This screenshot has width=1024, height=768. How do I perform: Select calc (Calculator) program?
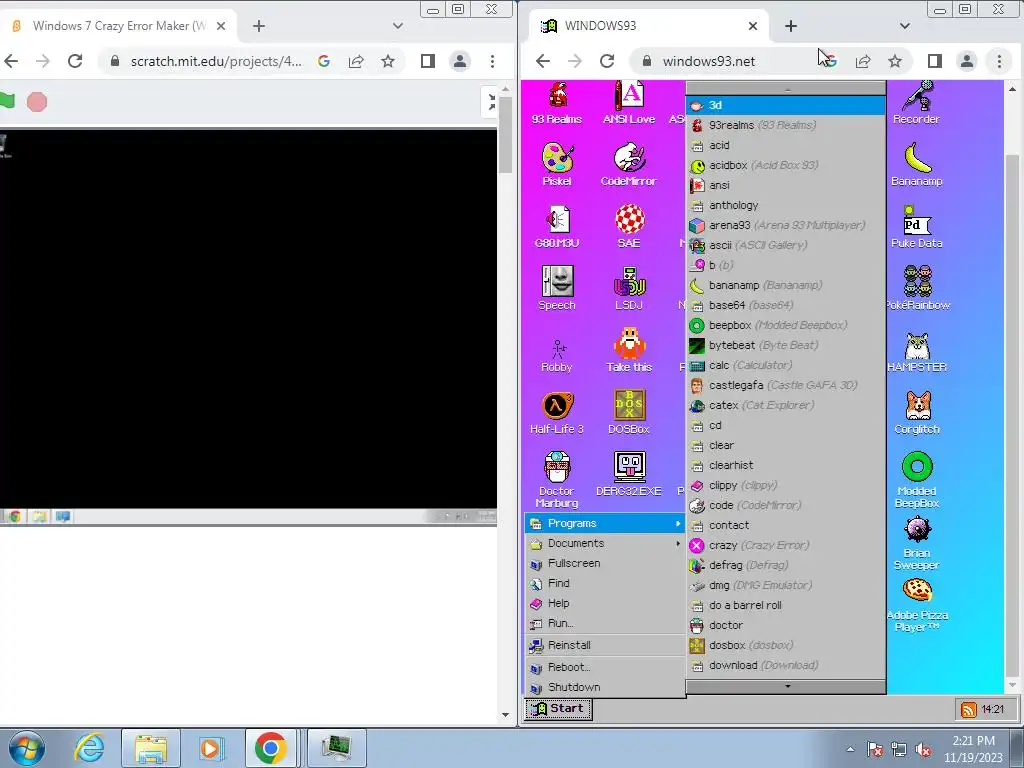[786, 366]
